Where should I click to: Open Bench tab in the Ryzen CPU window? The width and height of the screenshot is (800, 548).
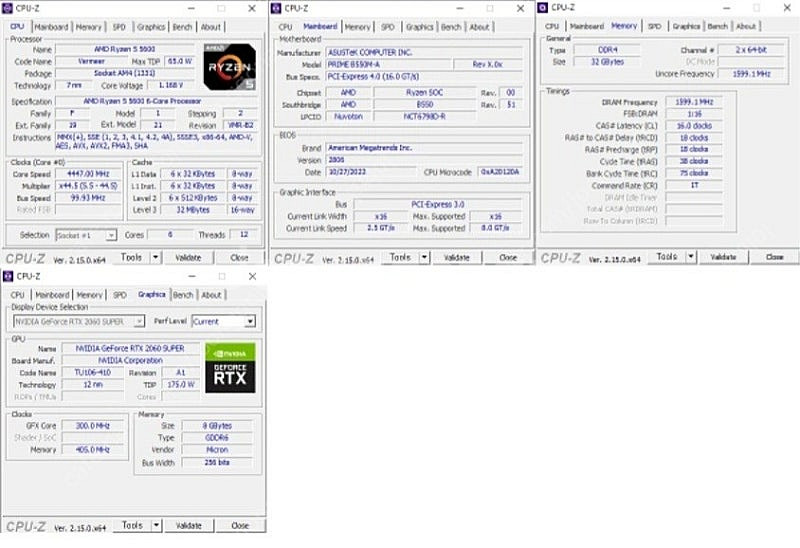click(182, 27)
